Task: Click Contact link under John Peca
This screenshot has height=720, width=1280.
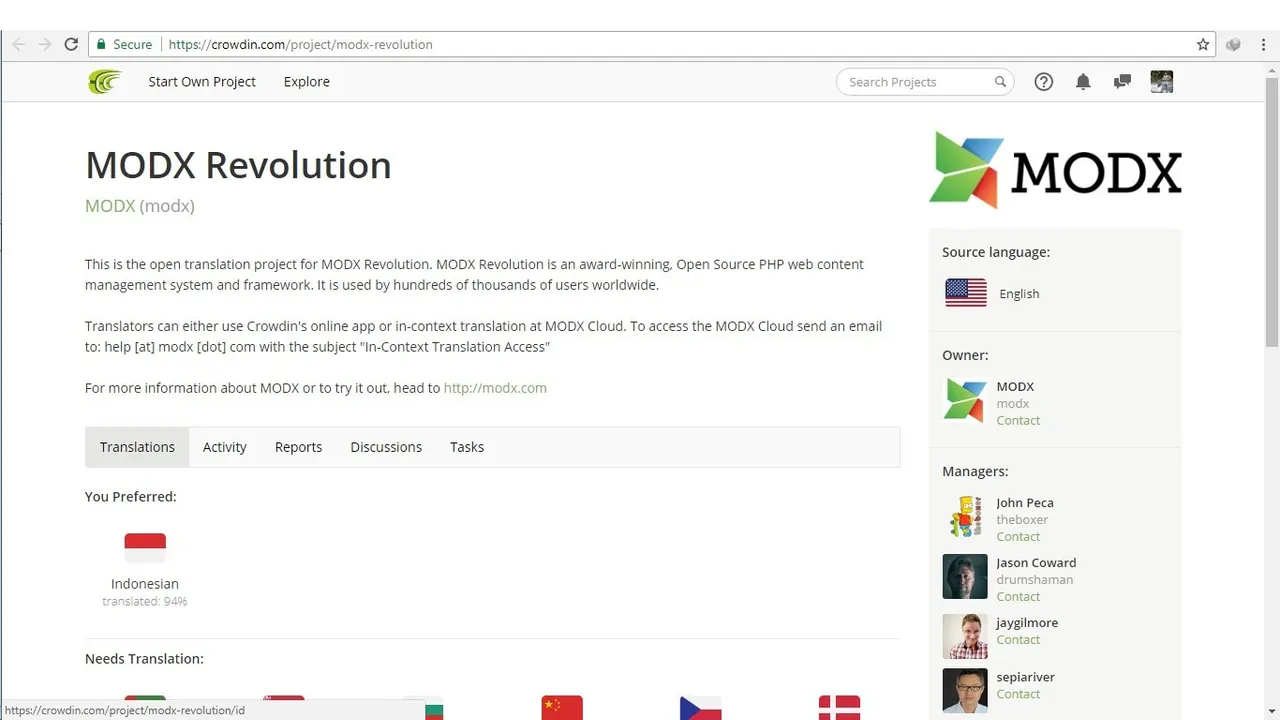Action: pos(1018,537)
